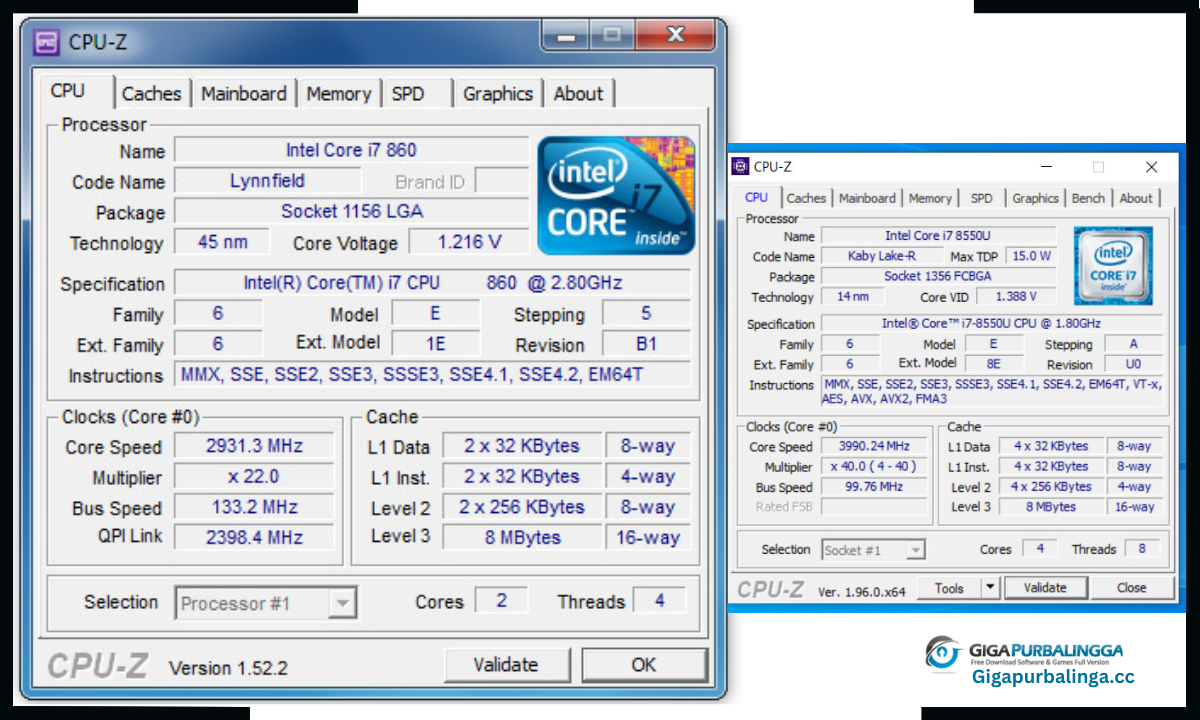Expand the Processor #1 selection dropdown
This screenshot has height=720, width=1200.
tap(342, 603)
